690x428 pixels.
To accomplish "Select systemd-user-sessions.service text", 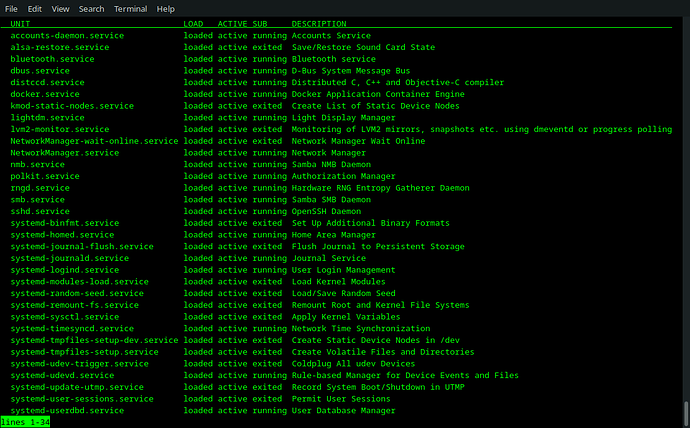I will coord(82,399).
